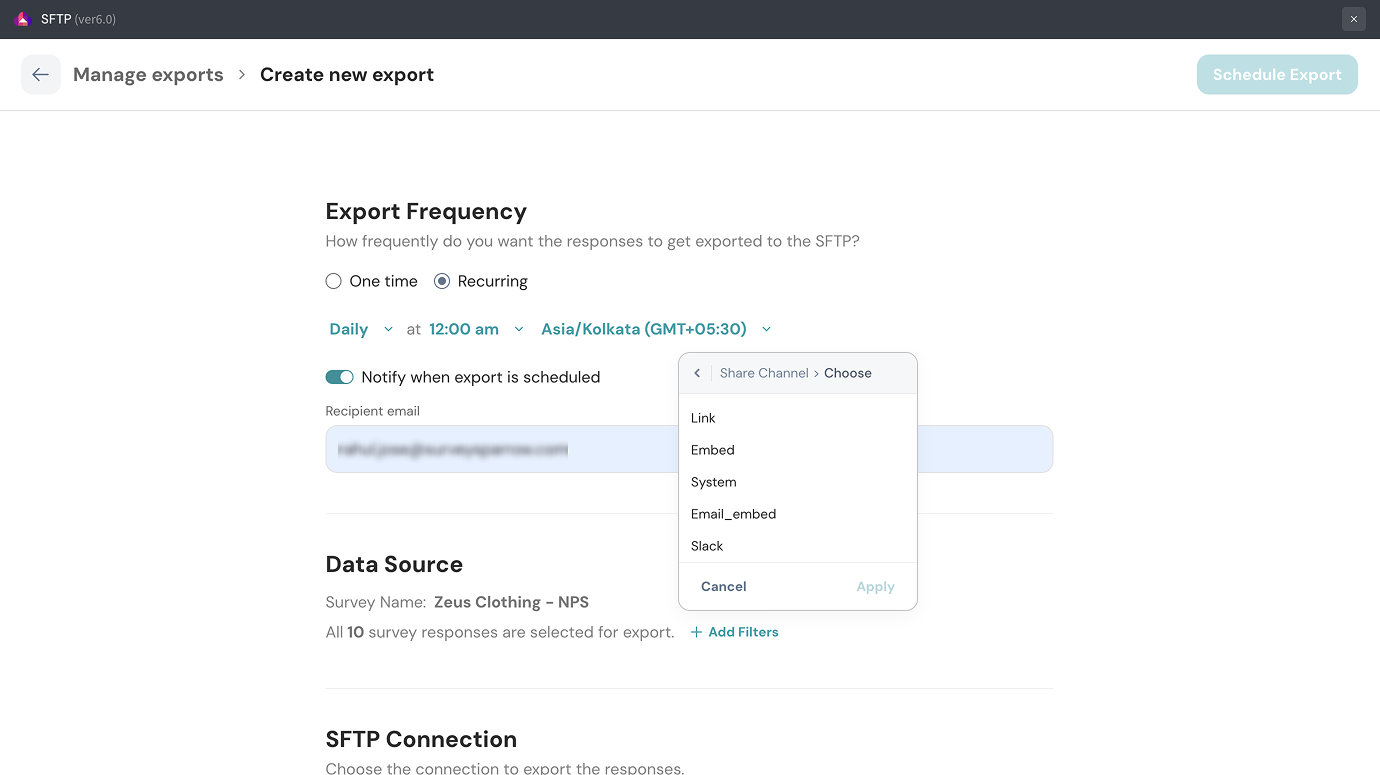Select the Email_embed channel option

click(x=734, y=514)
